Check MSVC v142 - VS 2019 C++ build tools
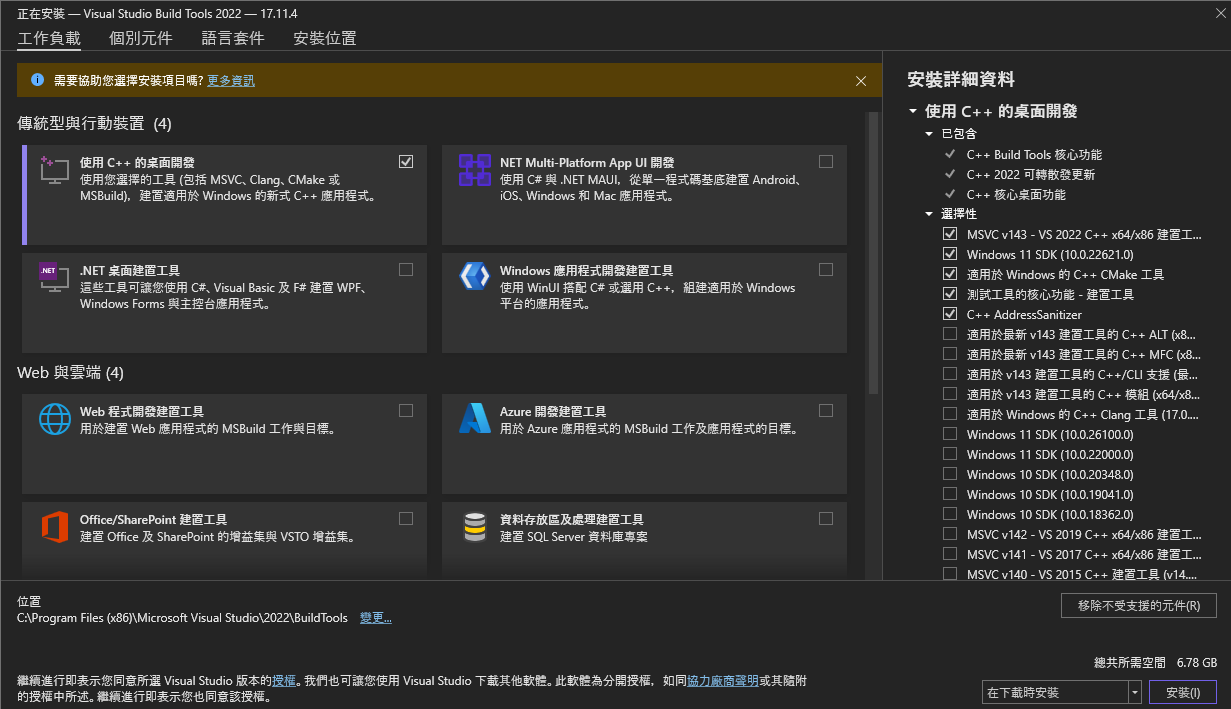The width and height of the screenshot is (1231, 709). [950, 534]
